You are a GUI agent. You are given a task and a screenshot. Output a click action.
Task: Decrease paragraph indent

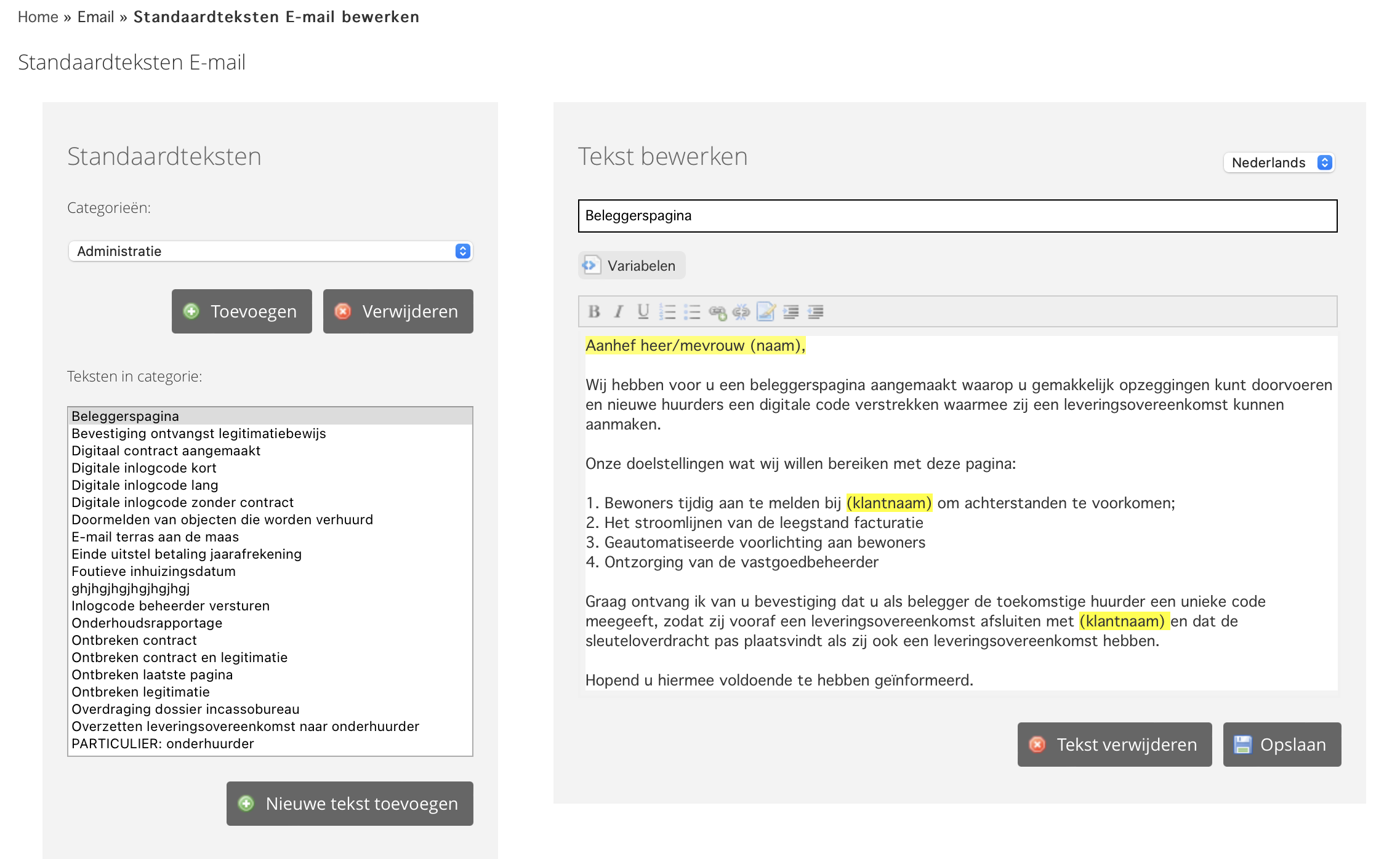pyautogui.click(x=816, y=312)
